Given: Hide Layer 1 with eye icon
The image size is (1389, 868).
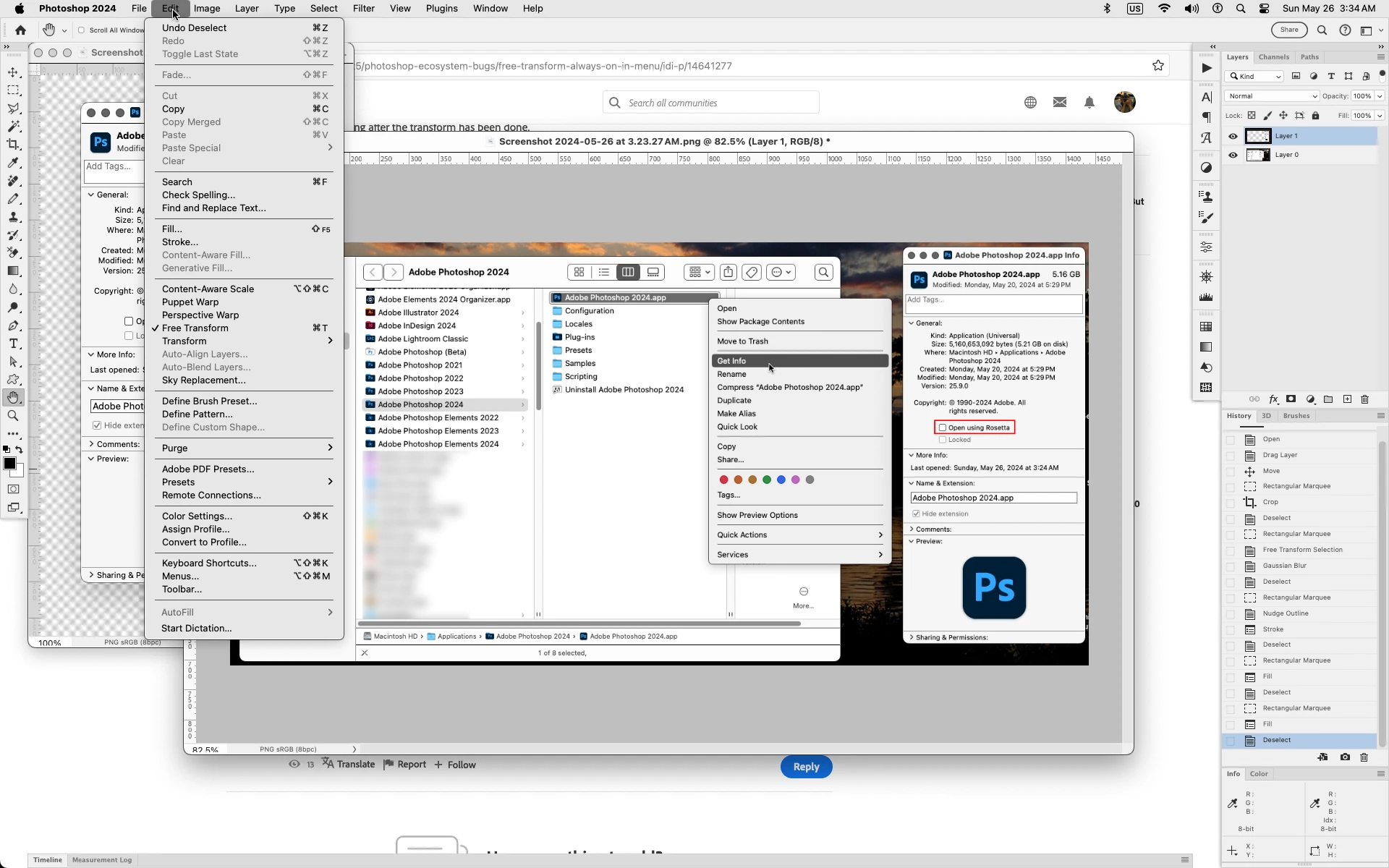Looking at the screenshot, I should (x=1233, y=136).
